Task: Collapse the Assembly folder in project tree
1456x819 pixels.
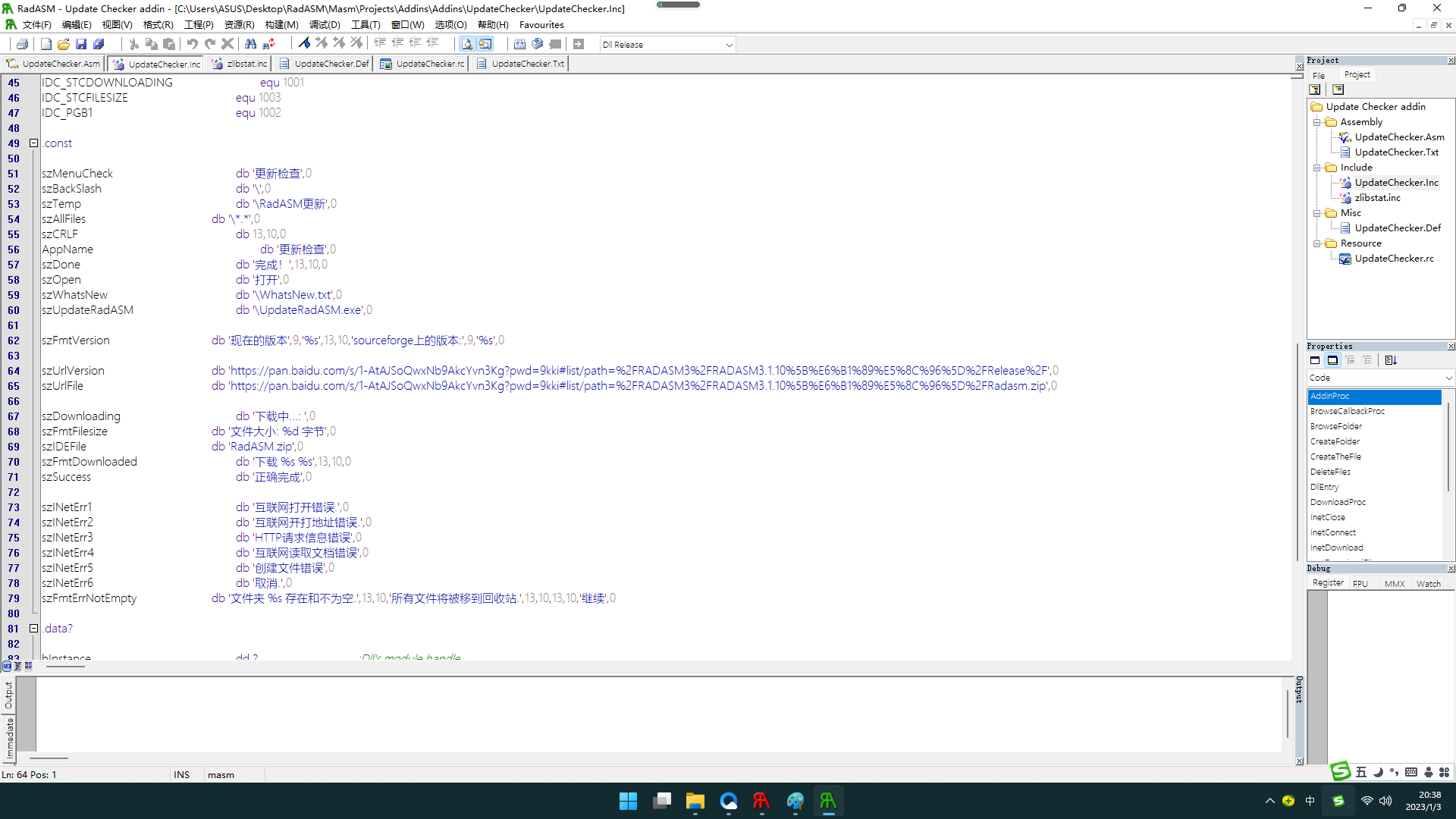Action: [1317, 122]
